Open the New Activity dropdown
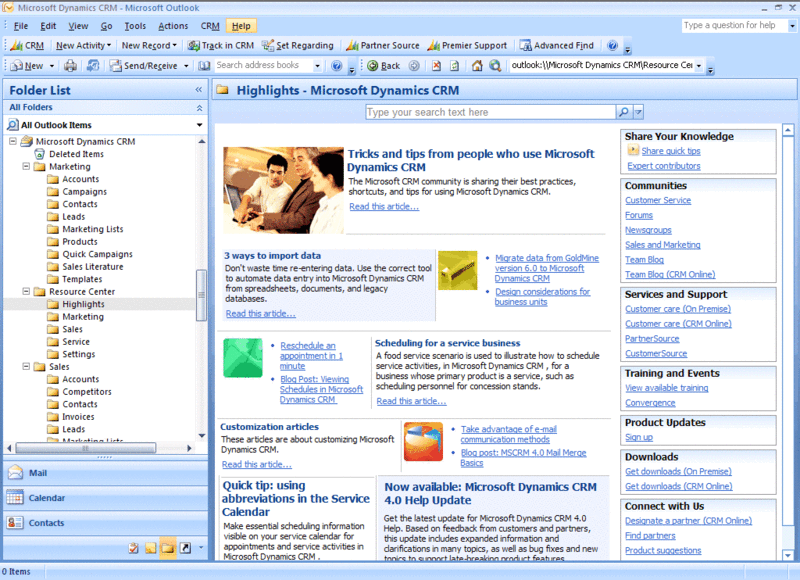 (83, 45)
